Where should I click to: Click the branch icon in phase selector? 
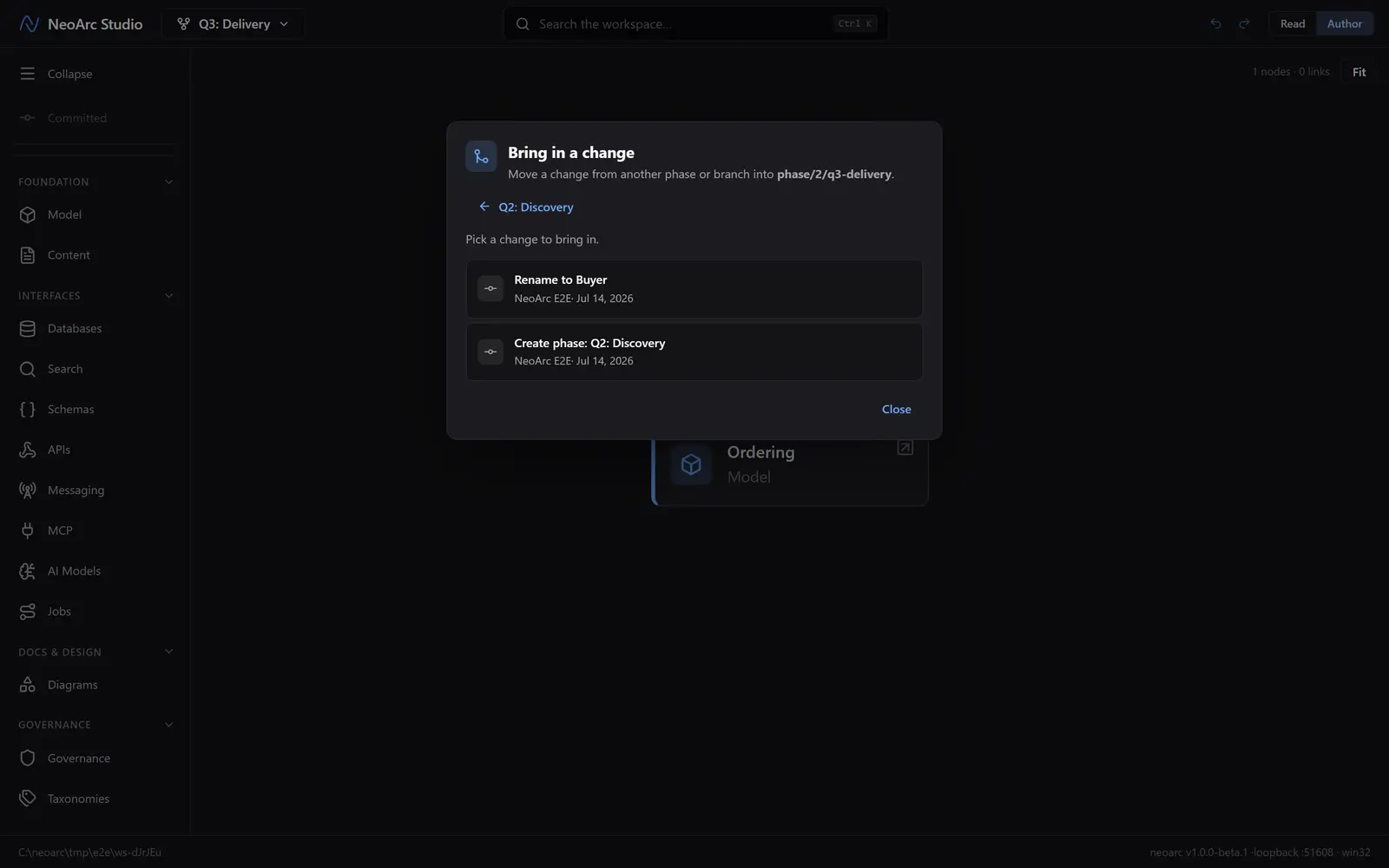[183, 23]
